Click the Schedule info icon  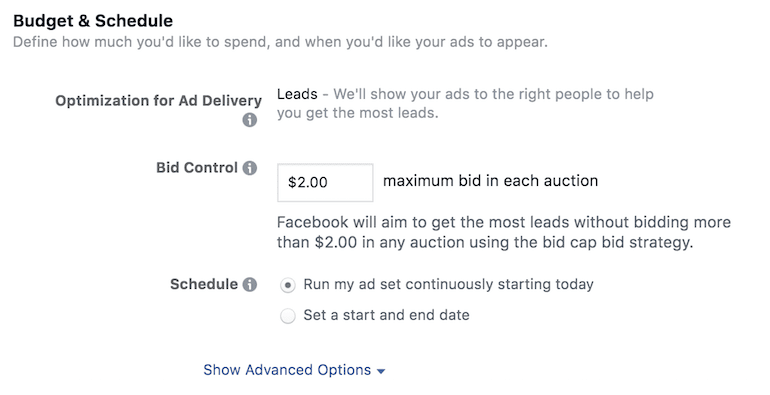tap(249, 284)
